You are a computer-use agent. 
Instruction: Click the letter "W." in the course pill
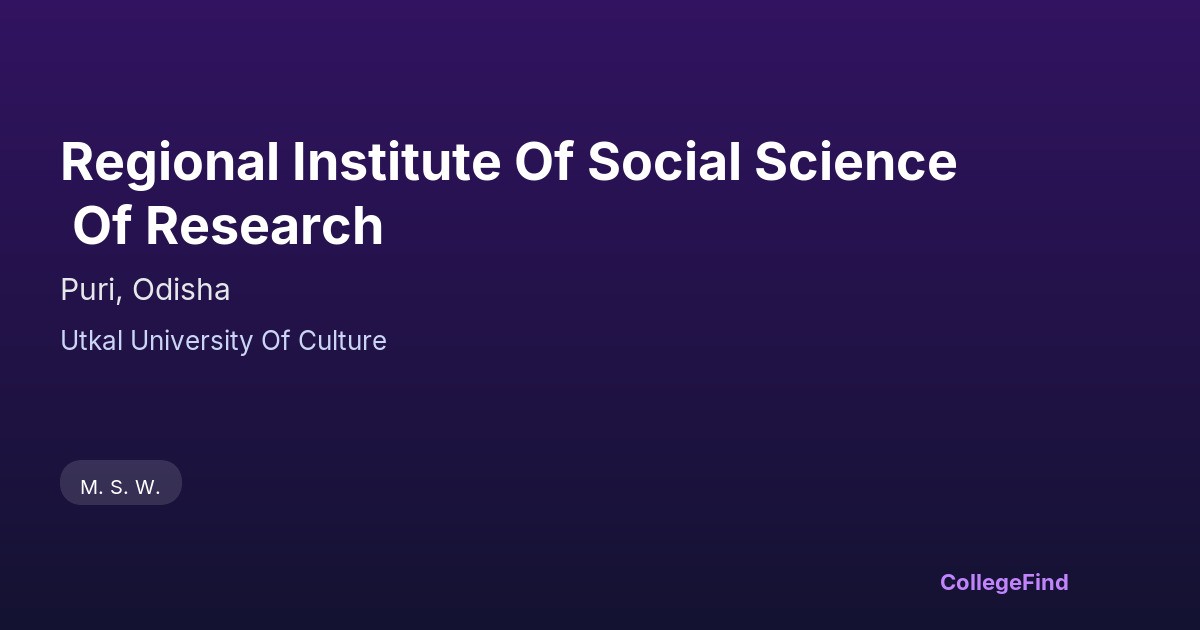148,487
